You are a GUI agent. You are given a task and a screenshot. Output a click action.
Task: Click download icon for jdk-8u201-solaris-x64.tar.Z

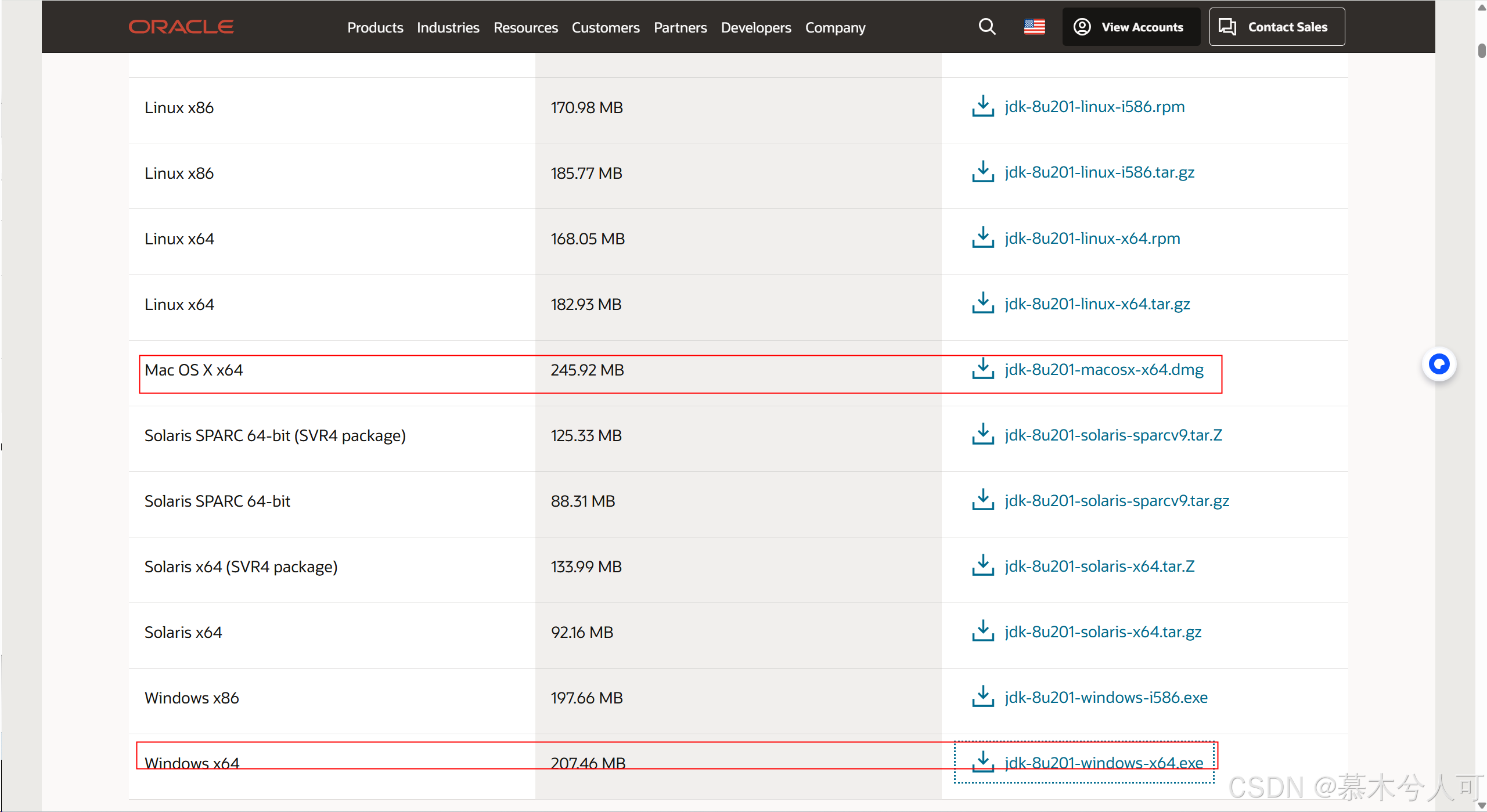click(983, 566)
